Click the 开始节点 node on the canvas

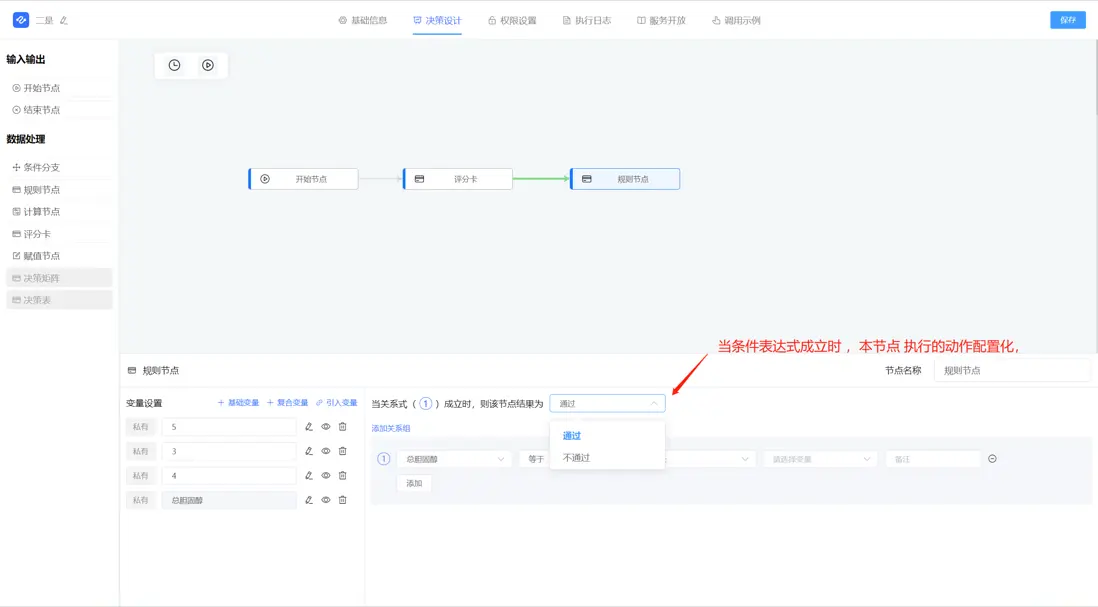pyautogui.click(x=303, y=179)
